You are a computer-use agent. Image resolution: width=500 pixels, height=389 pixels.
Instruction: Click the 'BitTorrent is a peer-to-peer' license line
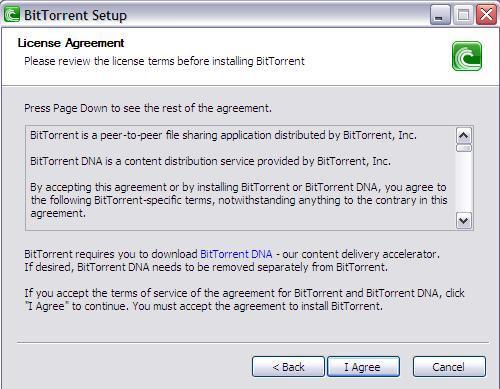(x=223, y=135)
